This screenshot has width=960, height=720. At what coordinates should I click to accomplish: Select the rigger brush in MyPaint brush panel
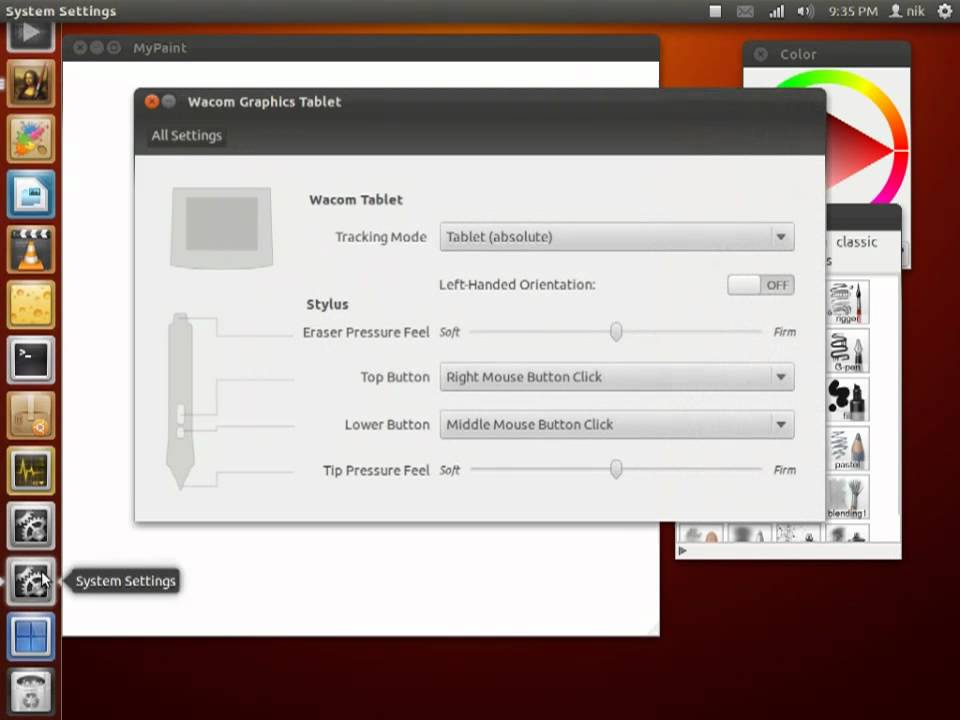pos(848,302)
